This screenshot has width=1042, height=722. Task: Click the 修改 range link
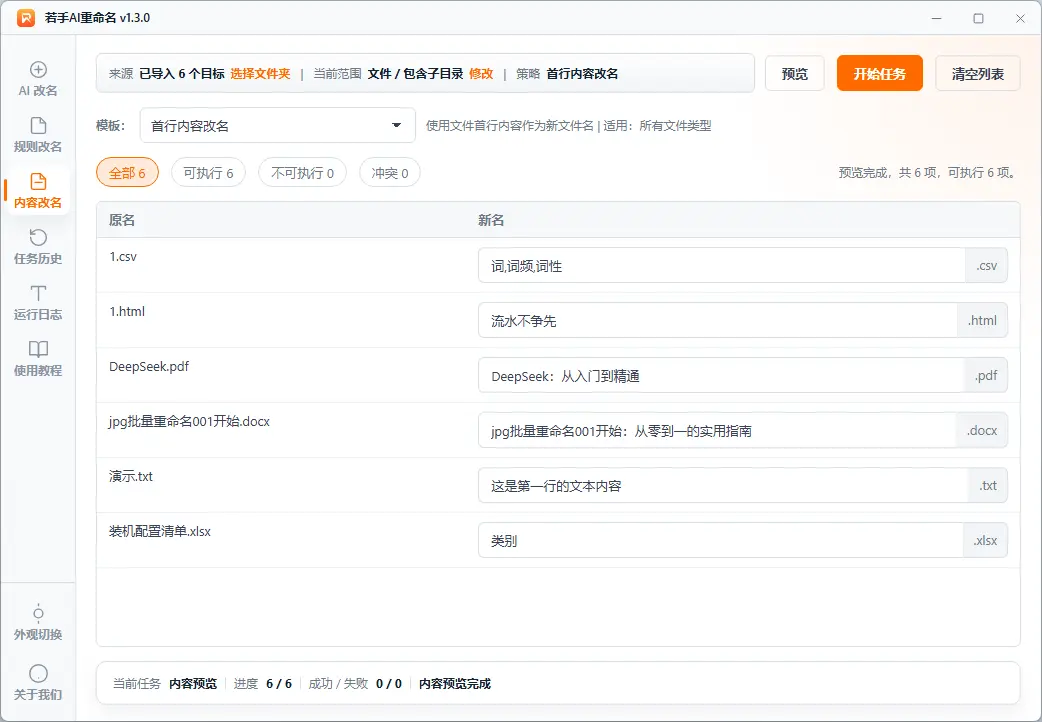click(481, 74)
